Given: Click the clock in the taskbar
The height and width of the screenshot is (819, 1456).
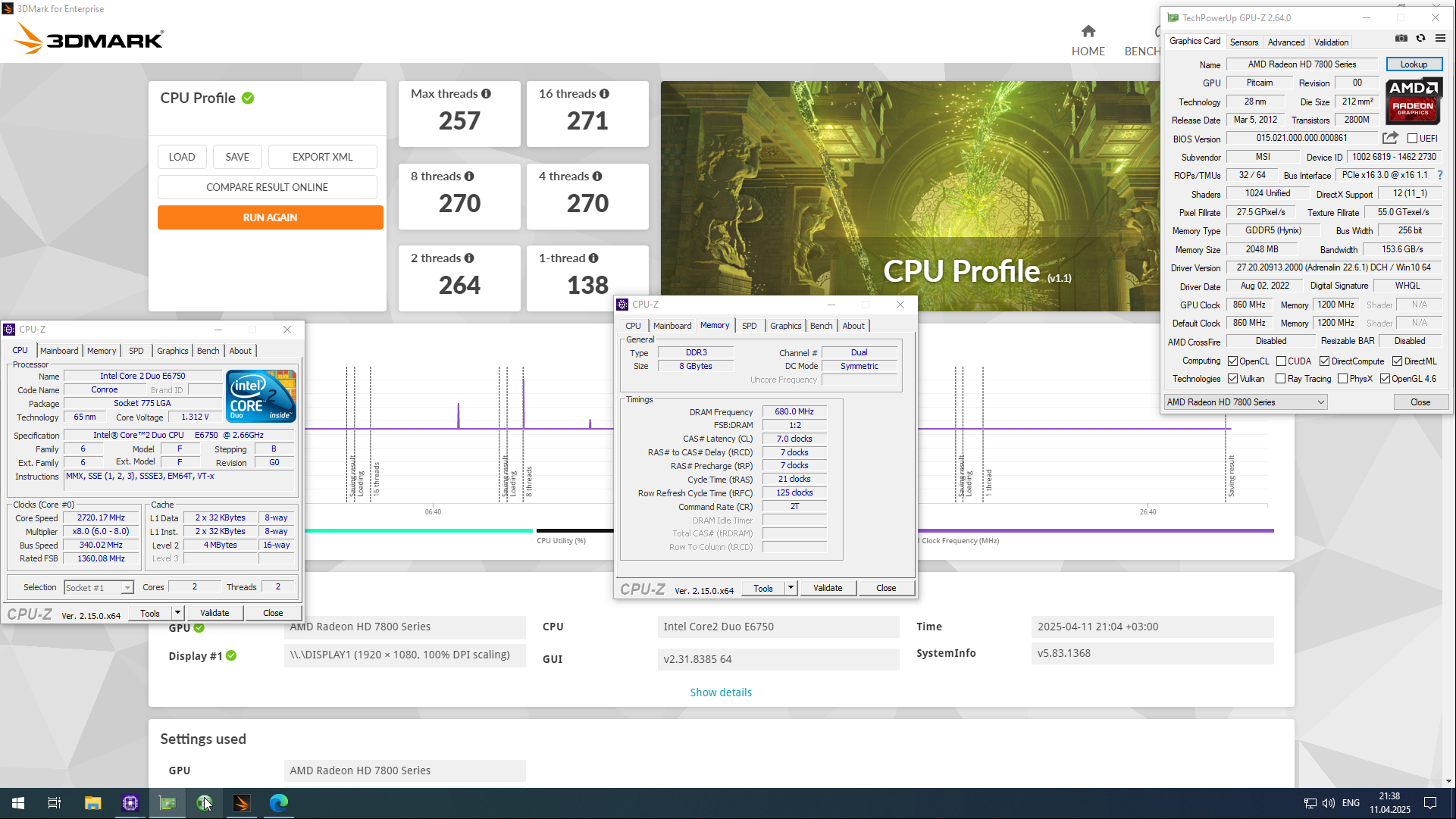Looking at the screenshot, I should [1389, 803].
